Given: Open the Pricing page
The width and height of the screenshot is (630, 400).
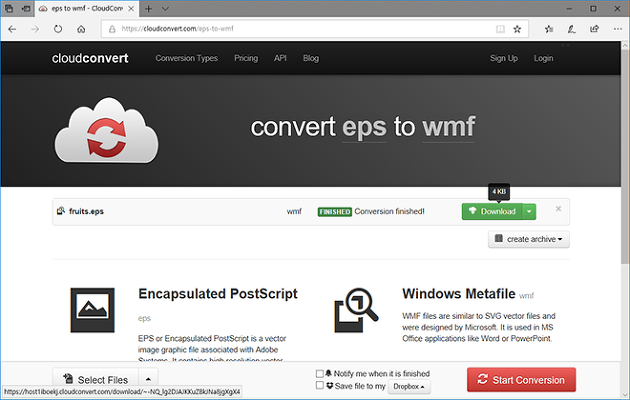Looking at the screenshot, I should [x=246, y=58].
